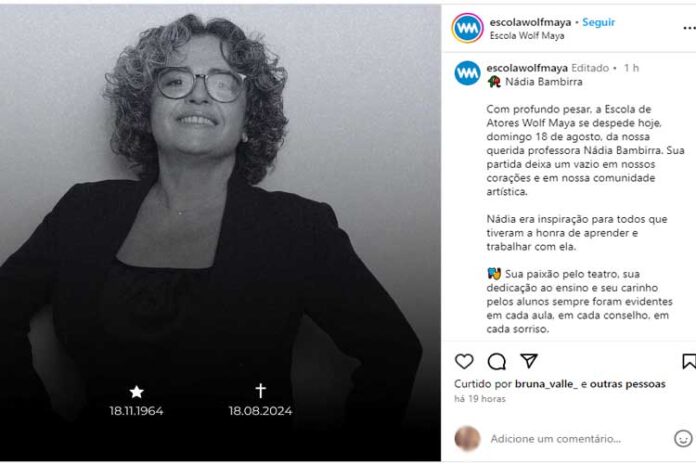Open the bruna_valle_ profile link

click(x=546, y=384)
